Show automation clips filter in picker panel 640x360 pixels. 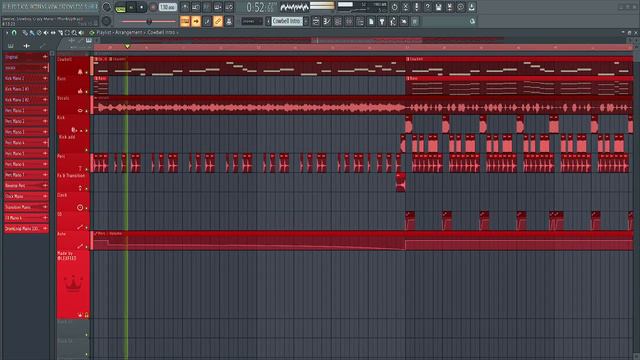[42, 46]
